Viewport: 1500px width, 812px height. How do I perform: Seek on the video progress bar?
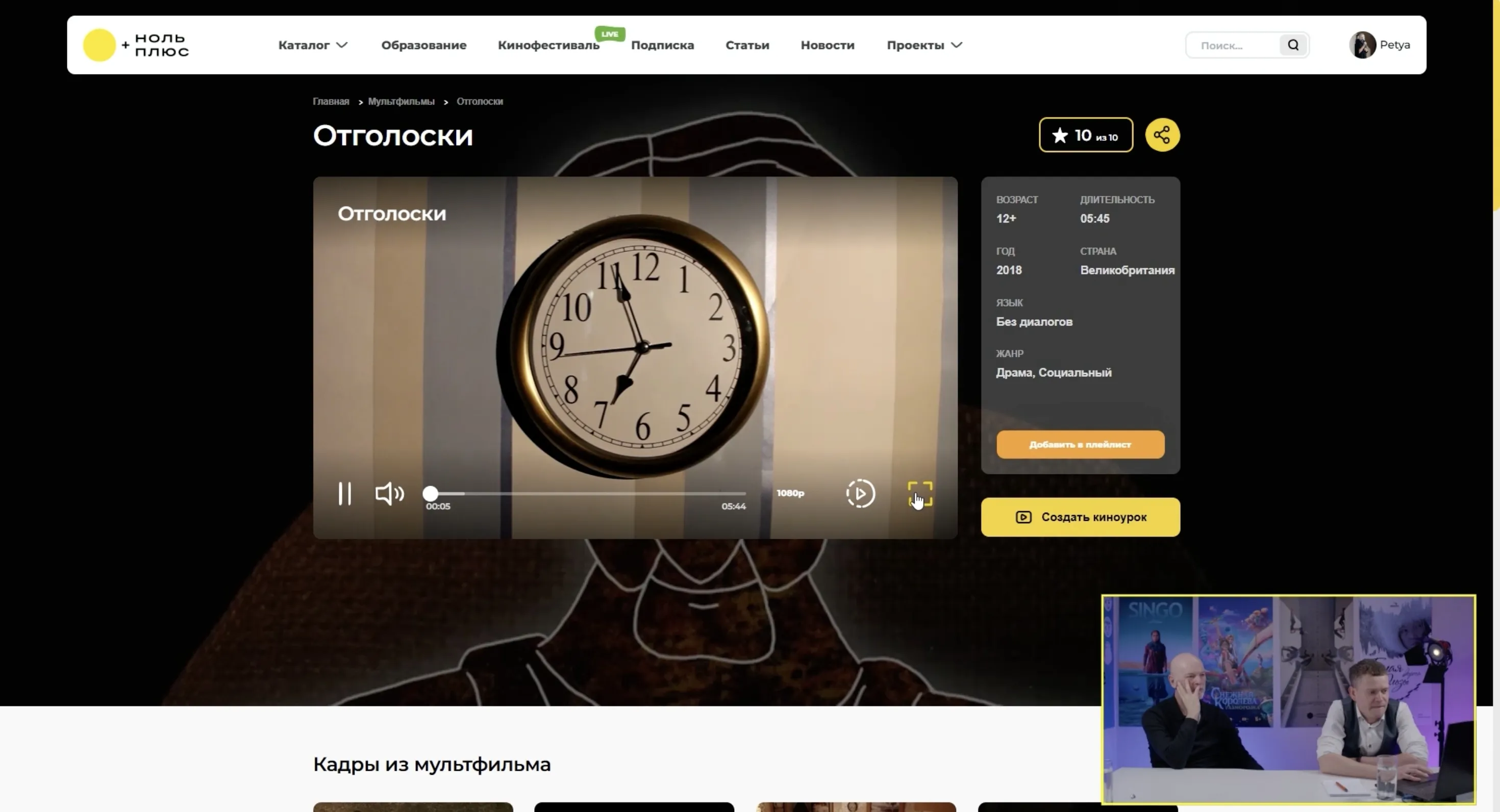[x=588, y=494]
